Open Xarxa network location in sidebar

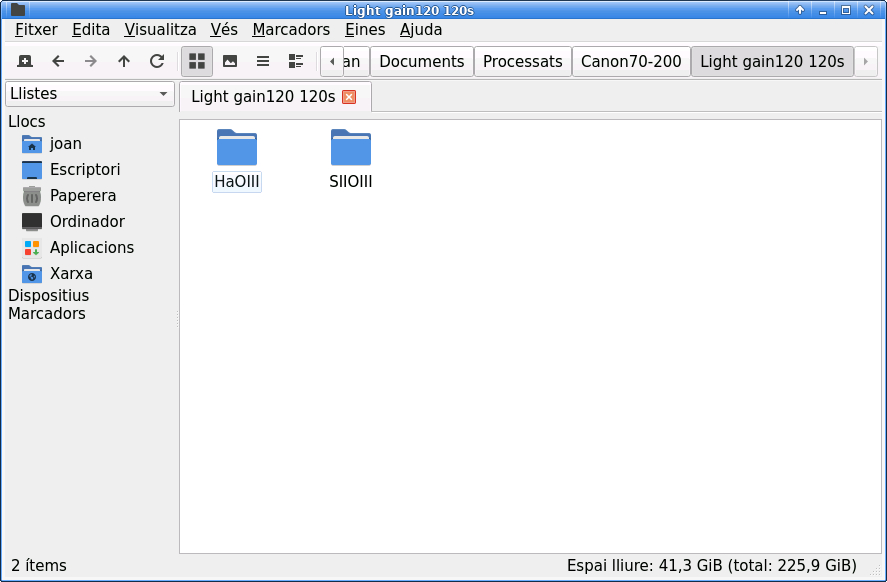coord(71,274)
